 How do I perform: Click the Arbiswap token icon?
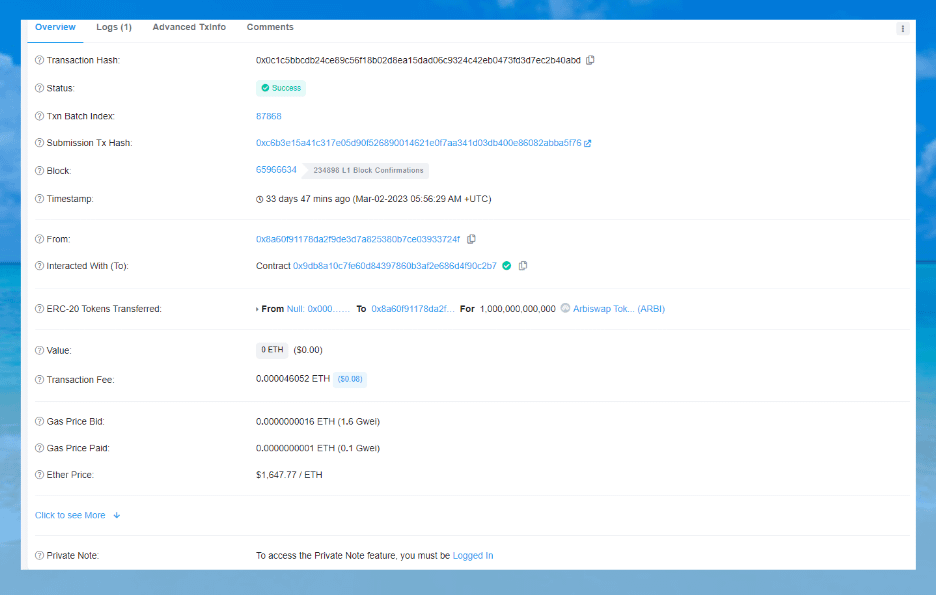click(x=566, y=309)
